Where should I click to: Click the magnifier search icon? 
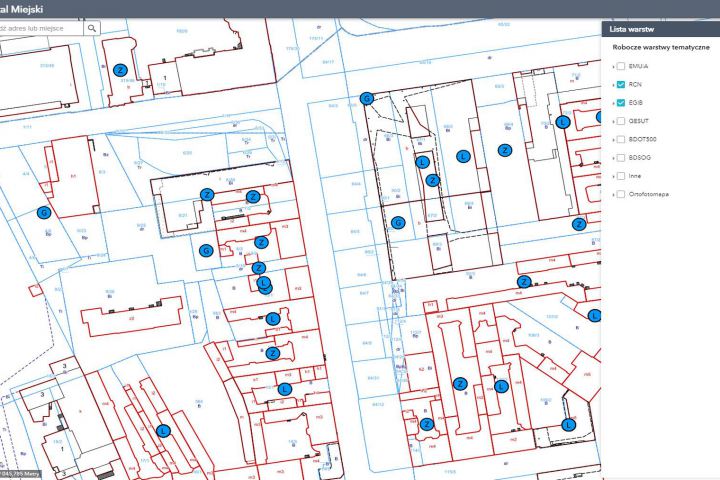pyautogui.click(x=92, y=28)
